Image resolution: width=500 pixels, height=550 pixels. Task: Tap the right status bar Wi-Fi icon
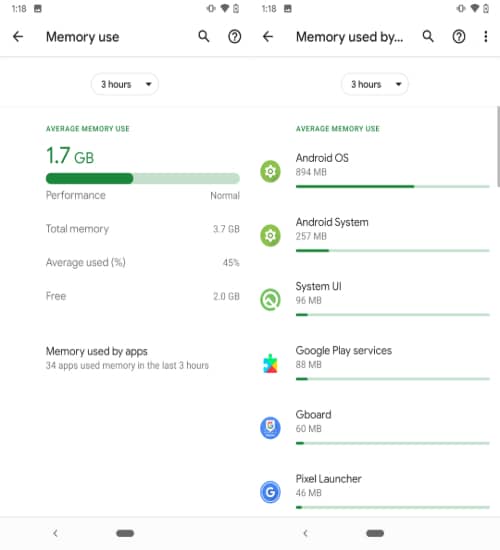click(x=475, y=8)
